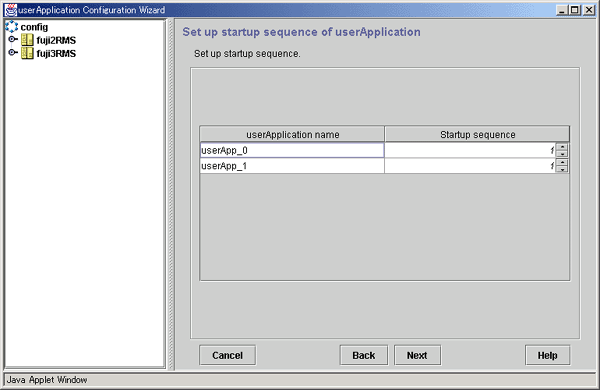This screenshot has width=600, height=390.
Task: Click the config root tree icon
Action: click(11, 27)
